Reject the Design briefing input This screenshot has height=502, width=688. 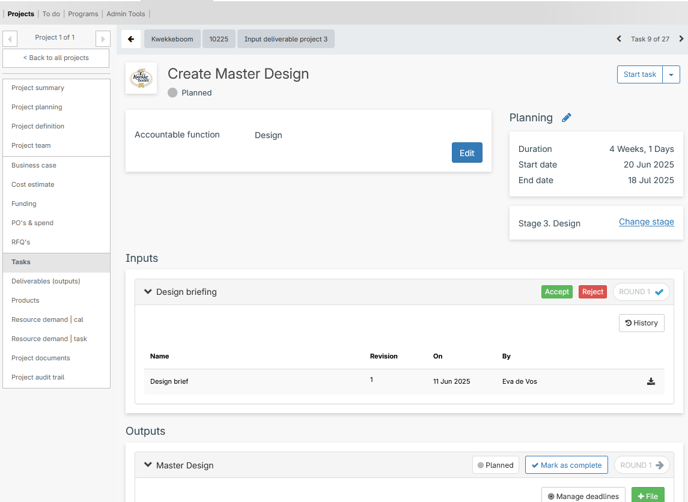tap(592, 292)
